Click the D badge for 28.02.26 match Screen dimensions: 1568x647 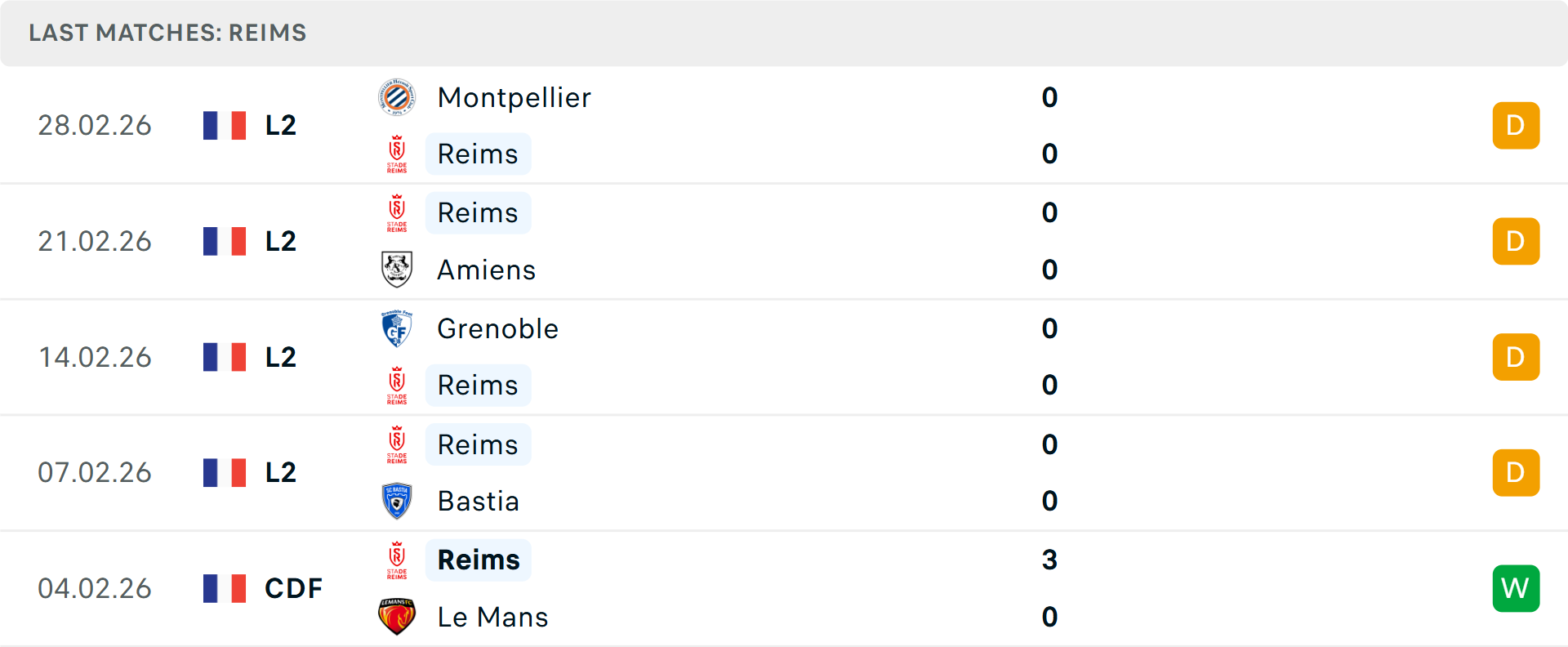click(x=1516, y=125)
